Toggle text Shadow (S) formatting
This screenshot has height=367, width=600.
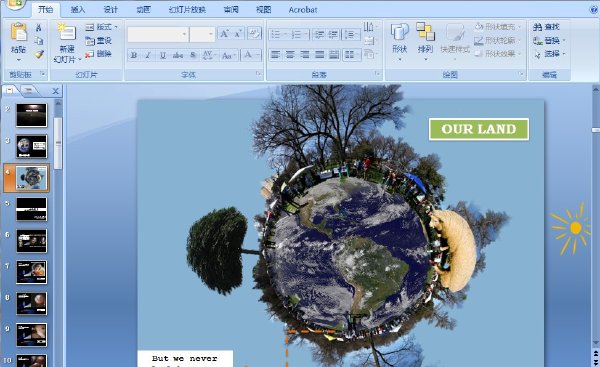193,55
